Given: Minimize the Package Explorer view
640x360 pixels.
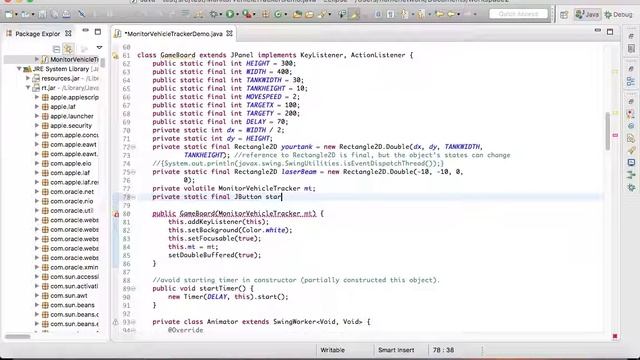Looking at the screenshot, I should (x=85, y=31).
